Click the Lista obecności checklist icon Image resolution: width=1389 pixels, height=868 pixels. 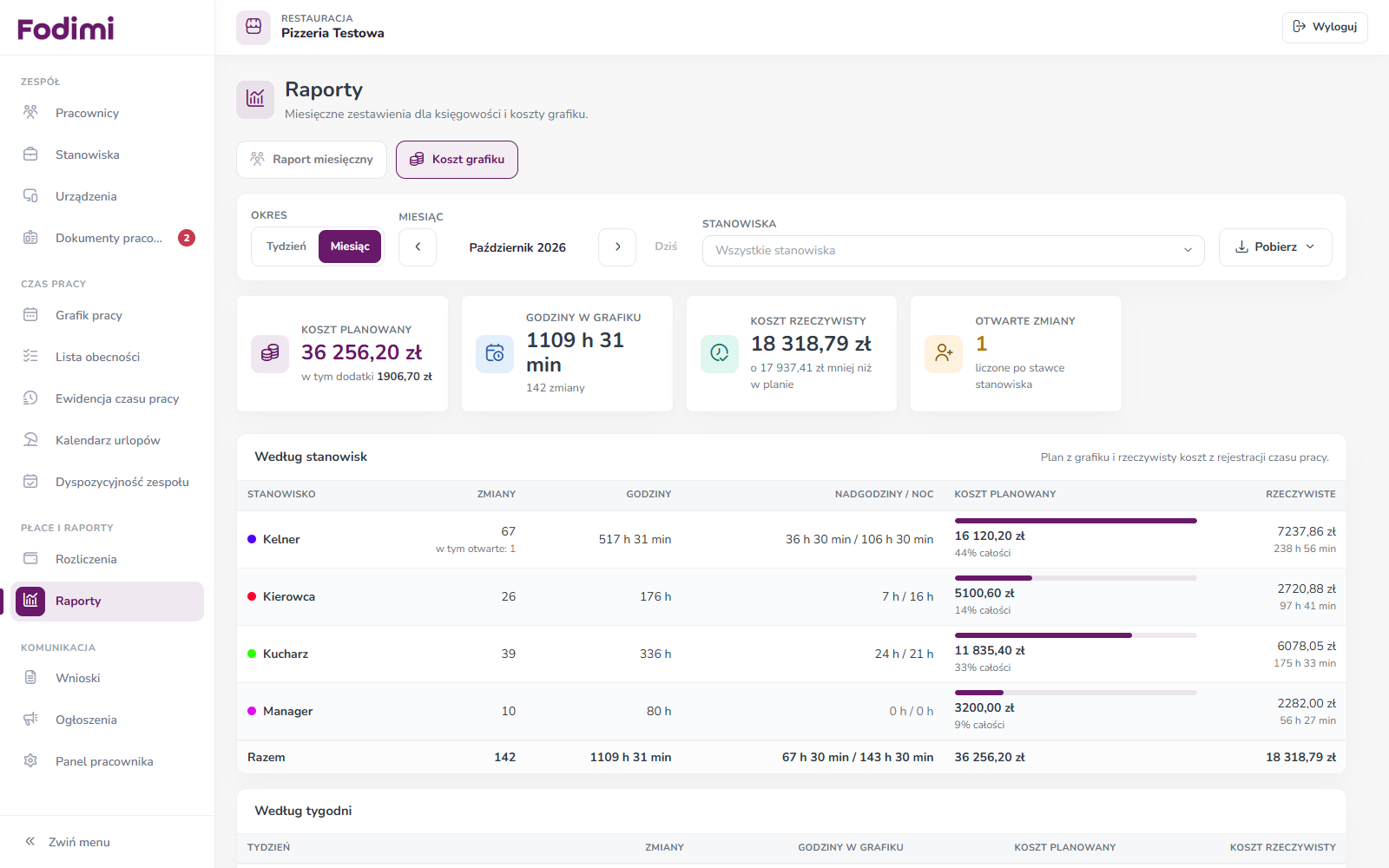(30, 356)
